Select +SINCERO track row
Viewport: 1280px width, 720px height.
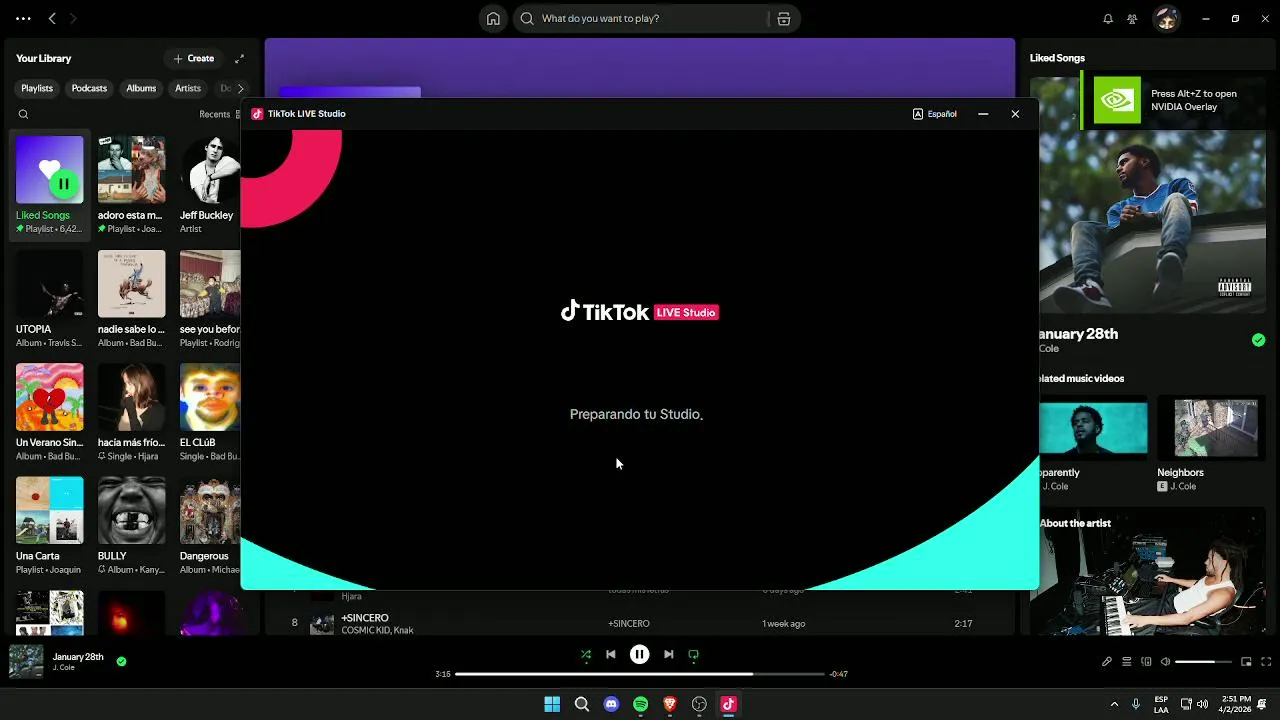tap(640, 623)
